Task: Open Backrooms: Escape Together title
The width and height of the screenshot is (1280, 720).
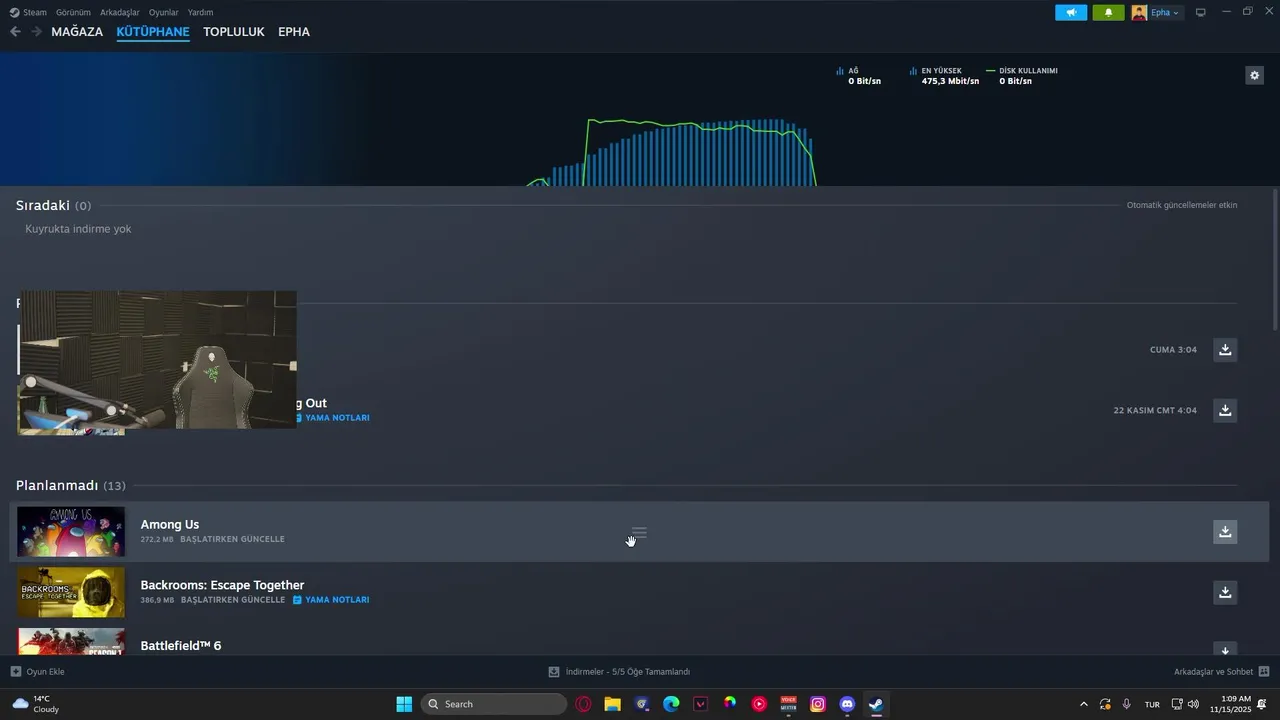Action: 222,586
